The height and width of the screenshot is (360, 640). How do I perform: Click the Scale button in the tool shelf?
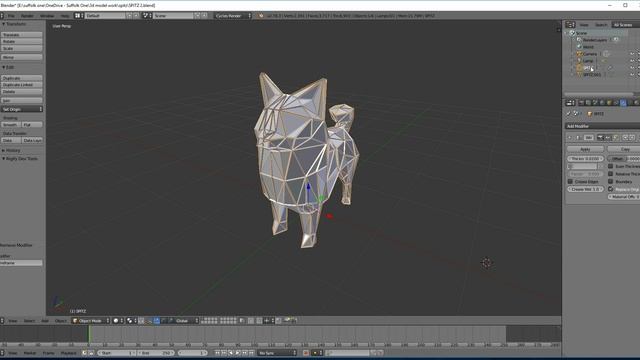[x=22, y=48]
